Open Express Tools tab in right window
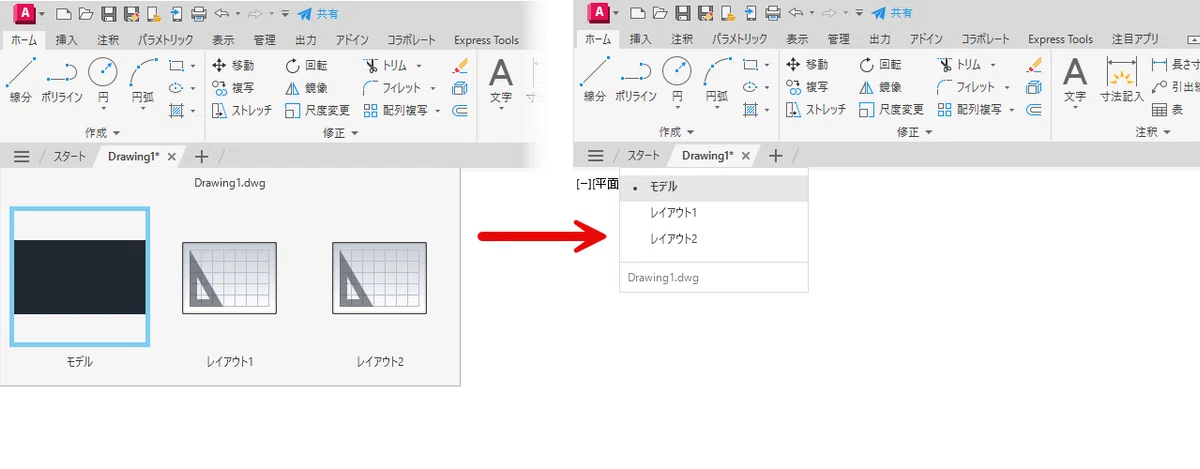This screenshot has width=1200, height=469. pos(1060,40)
